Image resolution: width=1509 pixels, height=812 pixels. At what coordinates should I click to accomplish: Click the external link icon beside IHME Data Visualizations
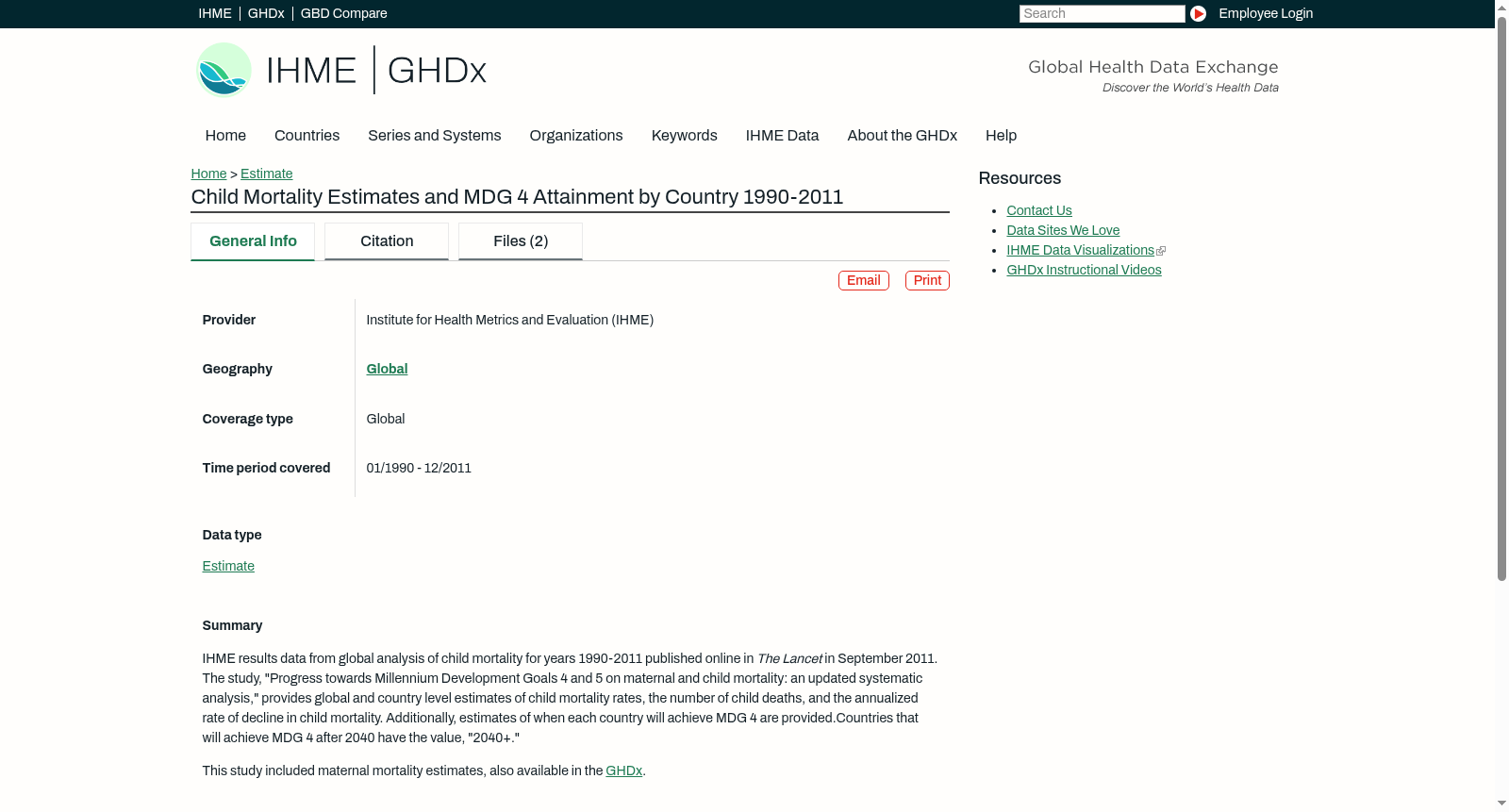click(x=1161, y=251)
